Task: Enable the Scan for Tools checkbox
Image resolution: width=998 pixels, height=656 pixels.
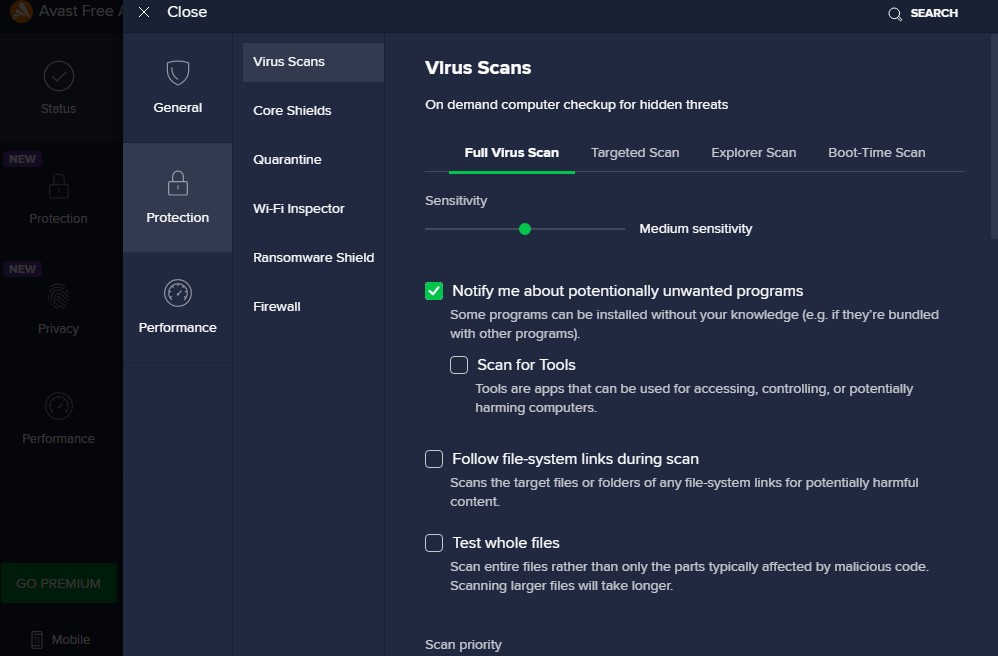Action: (459, 365)
